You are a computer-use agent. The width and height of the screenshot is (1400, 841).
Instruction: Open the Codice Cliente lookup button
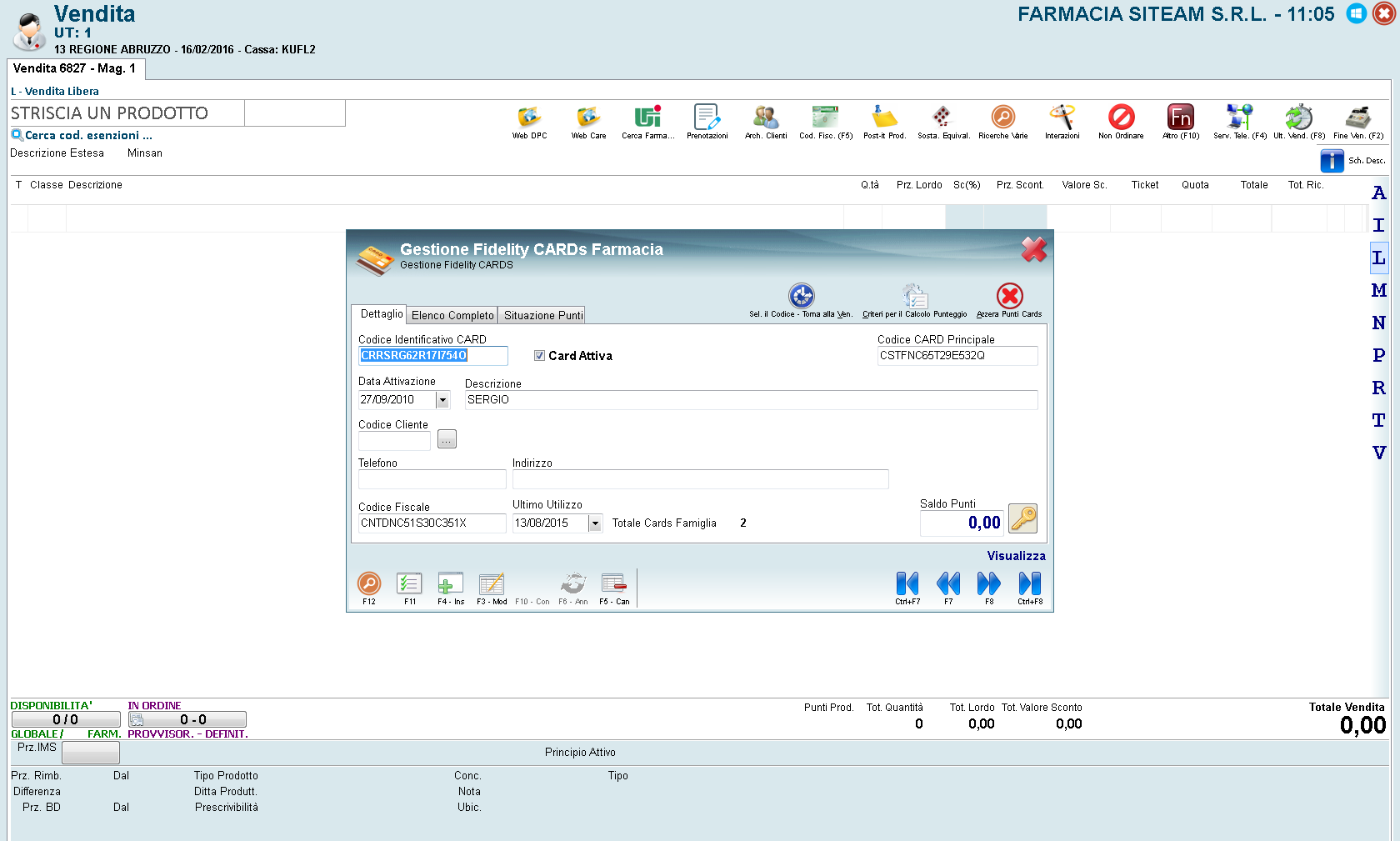(x=447, y=439)
